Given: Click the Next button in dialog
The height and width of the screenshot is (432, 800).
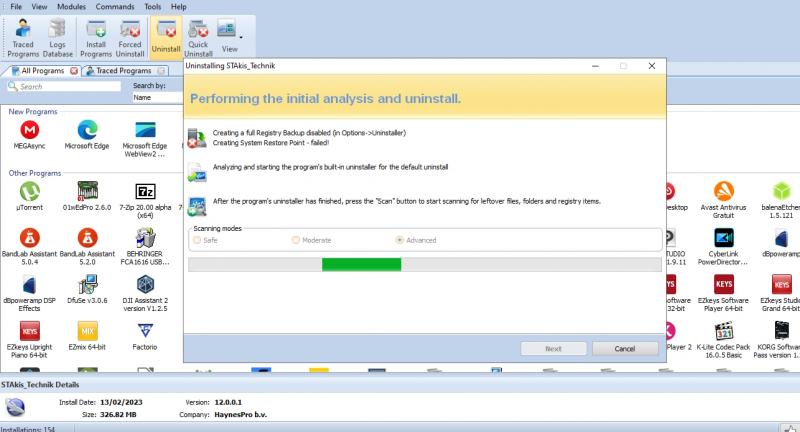Looking at the screenshot, I should (554, 349).
